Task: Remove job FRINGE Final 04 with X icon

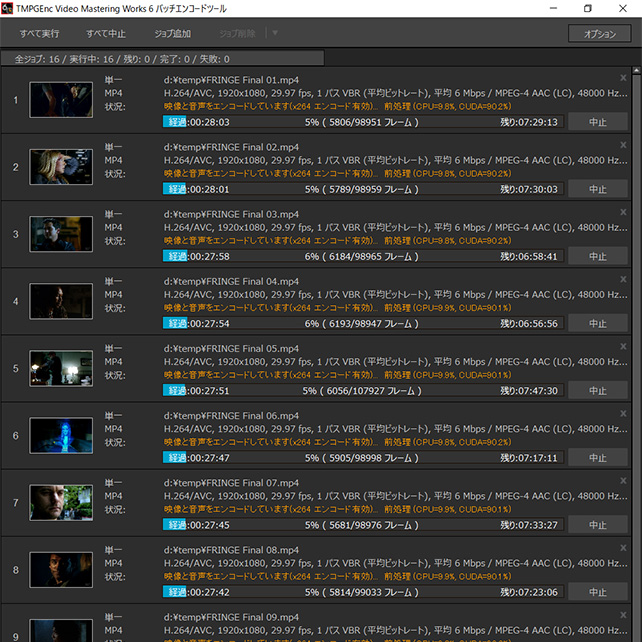Action: click(623, 279)
